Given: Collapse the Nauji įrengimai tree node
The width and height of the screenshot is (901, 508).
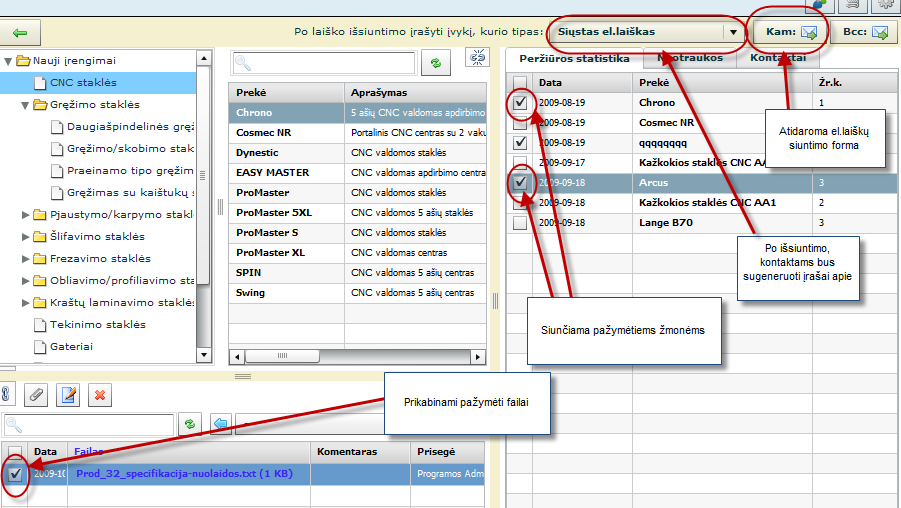Looking at the screenshot, I should coord(8,61).
